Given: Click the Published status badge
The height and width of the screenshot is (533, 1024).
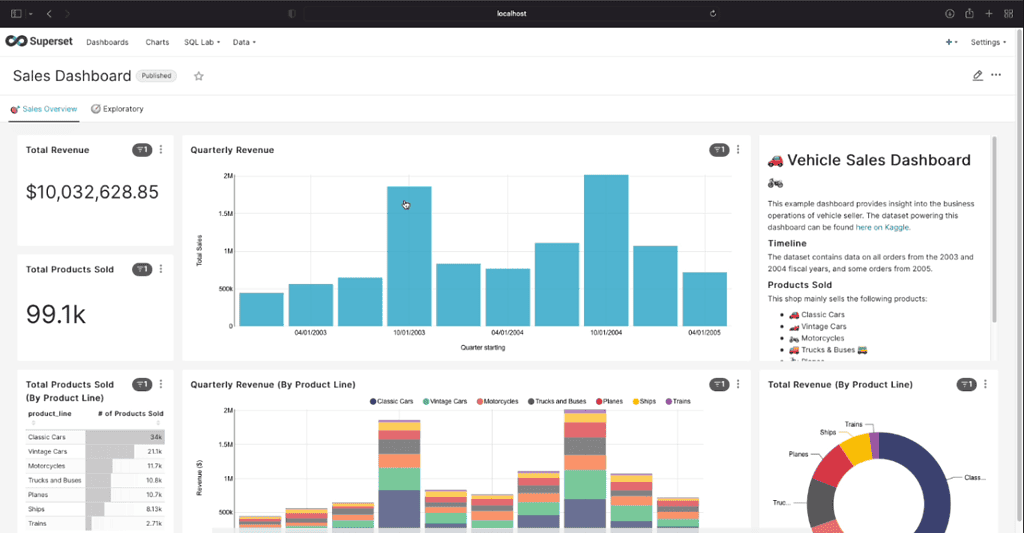Looking at the screenshot, I should (156, 76).
